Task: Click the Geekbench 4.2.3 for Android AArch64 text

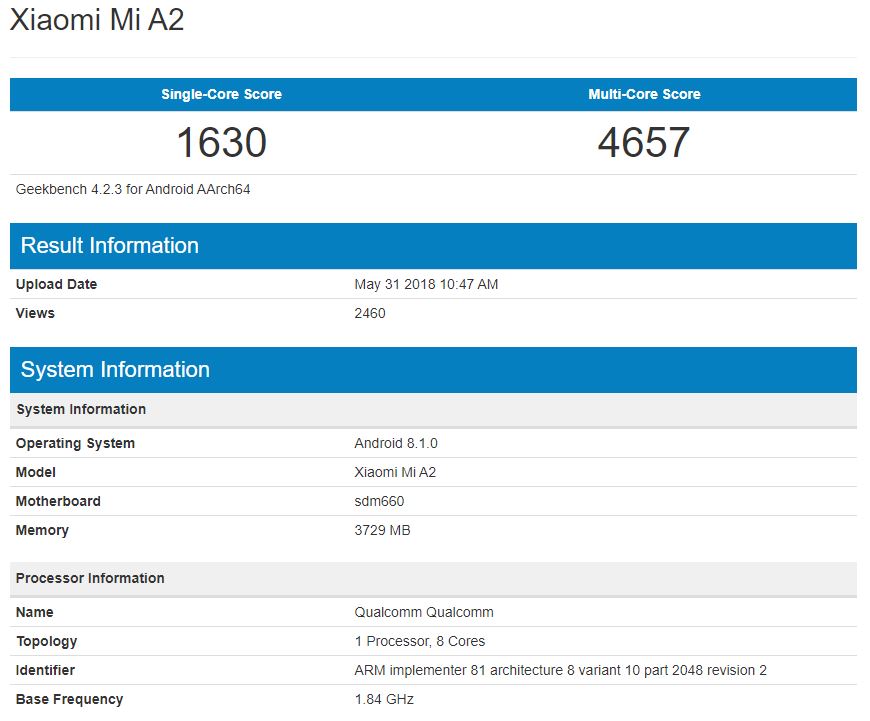Action: coord(133,189)
